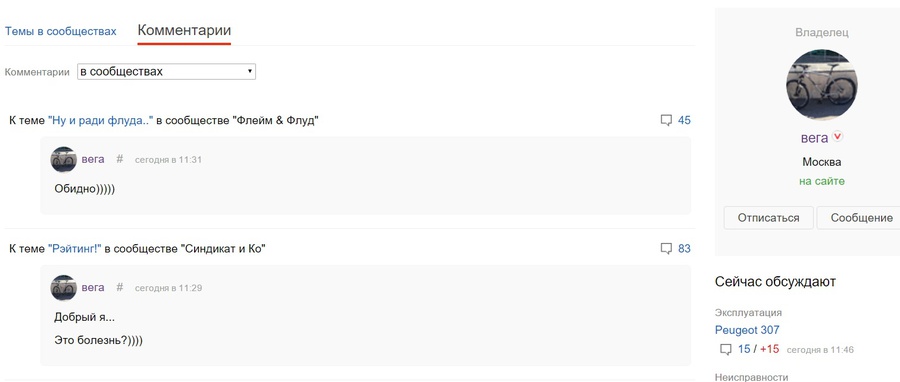Open comment count icon showing 45
This screenshot has width=900, height=382.
(666, 120)
